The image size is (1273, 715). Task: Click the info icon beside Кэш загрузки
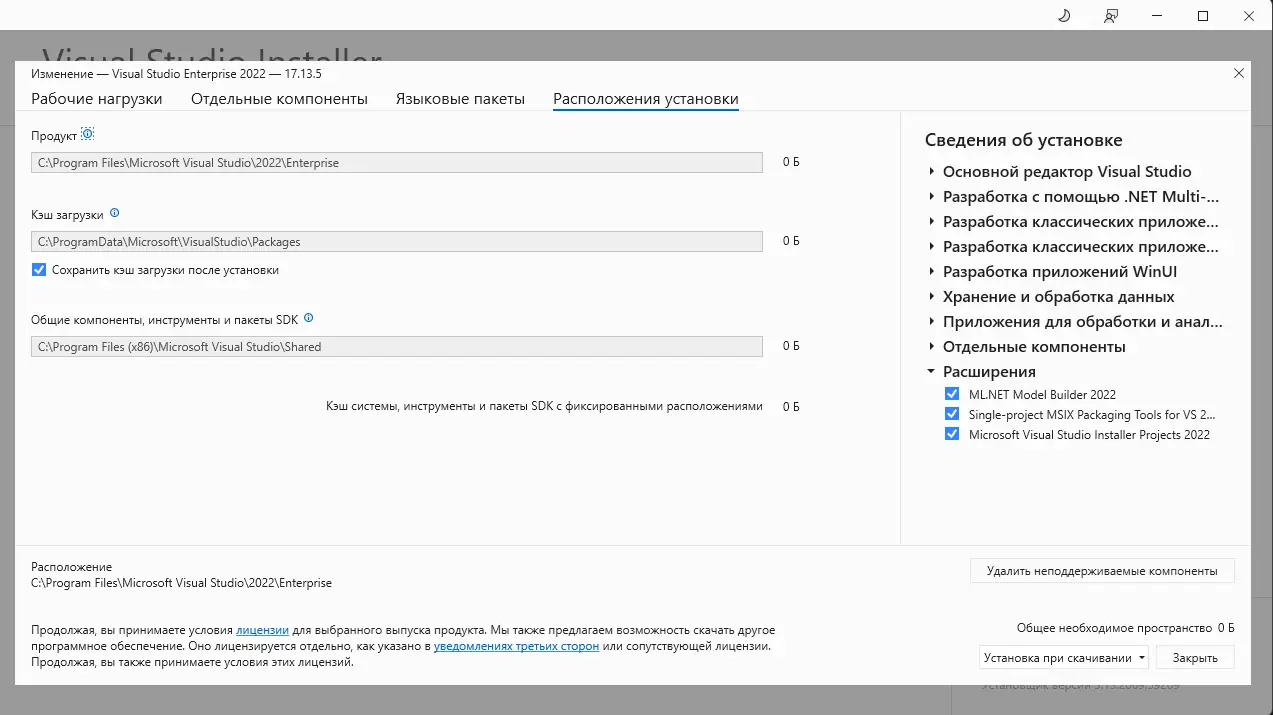(x=114, y=212)
